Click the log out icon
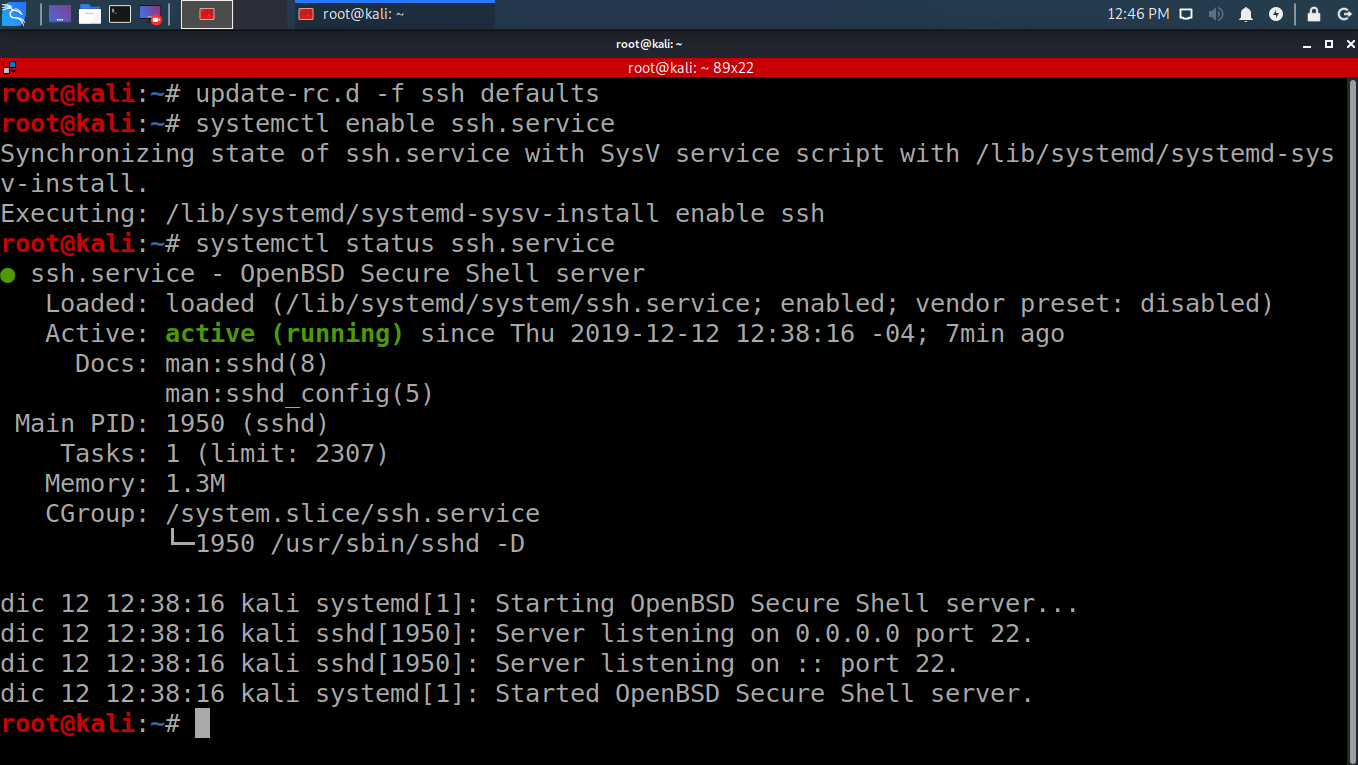Screen dimensions: 1358x765 [x=1343, y=14]
